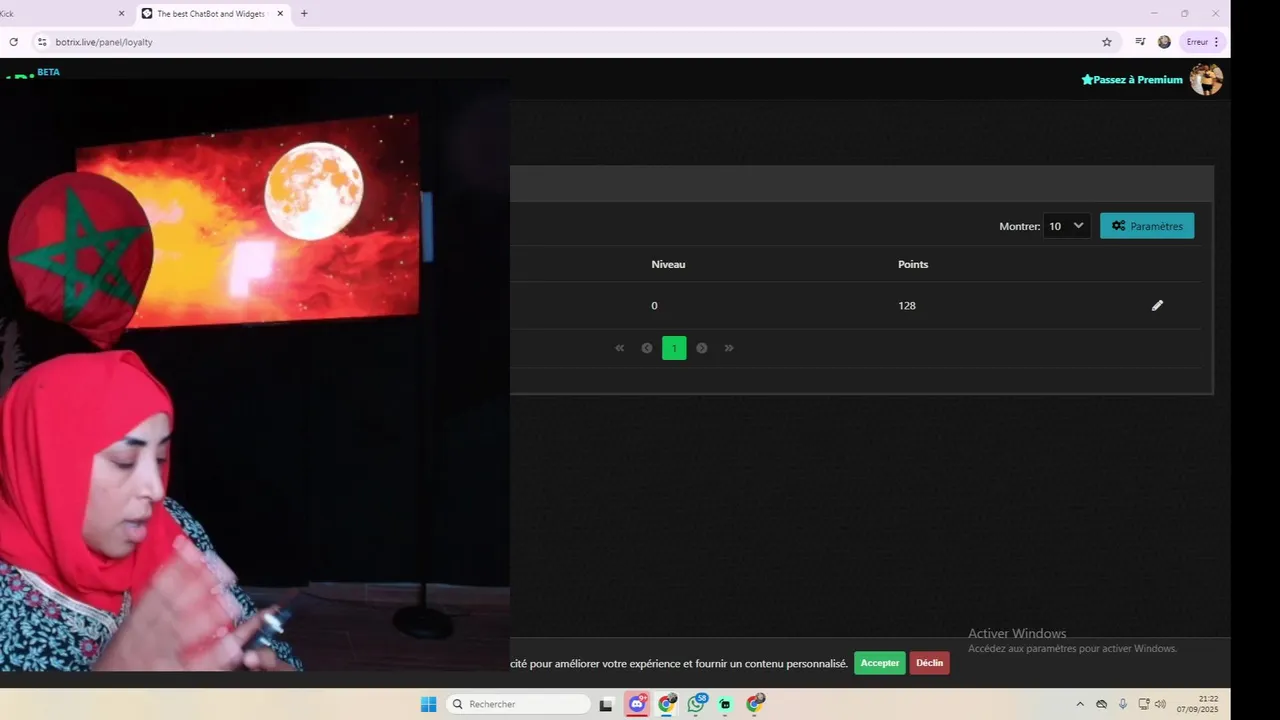Close the best ChatBot and Widgets tab
Image resolution: width=1280 pixels, height=720 pixels.
coord(280,14)
